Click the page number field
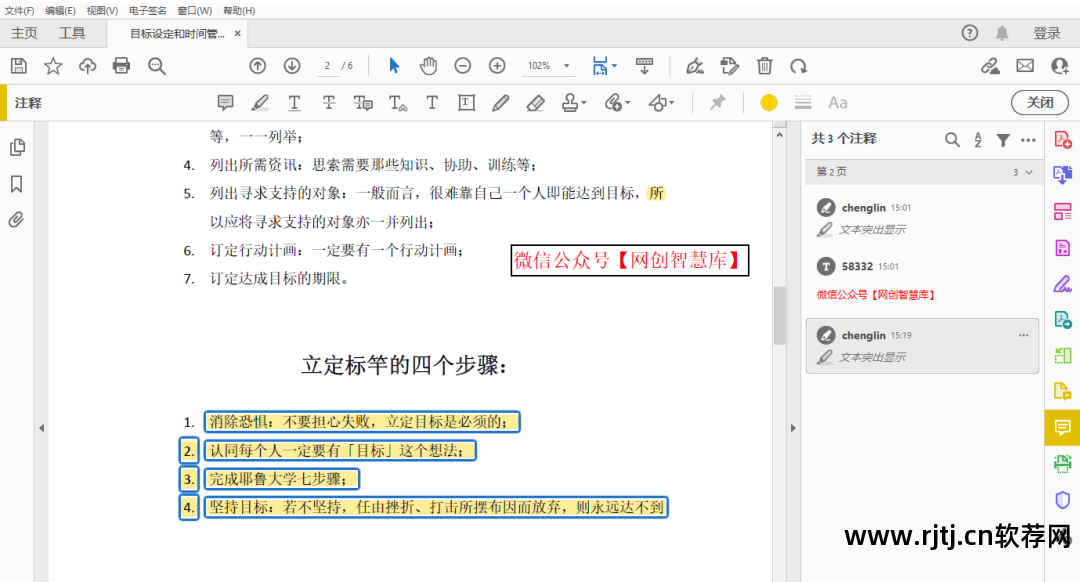Viewport: 1080px width, 582px height. (x=327, y=66)
